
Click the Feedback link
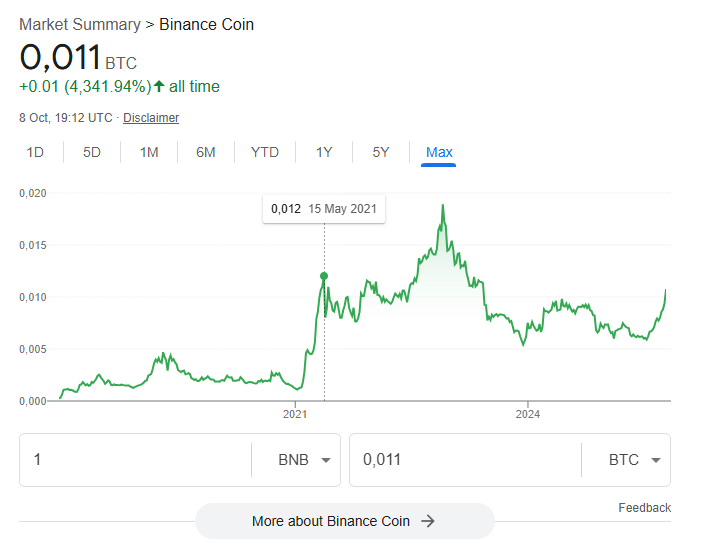644,508
